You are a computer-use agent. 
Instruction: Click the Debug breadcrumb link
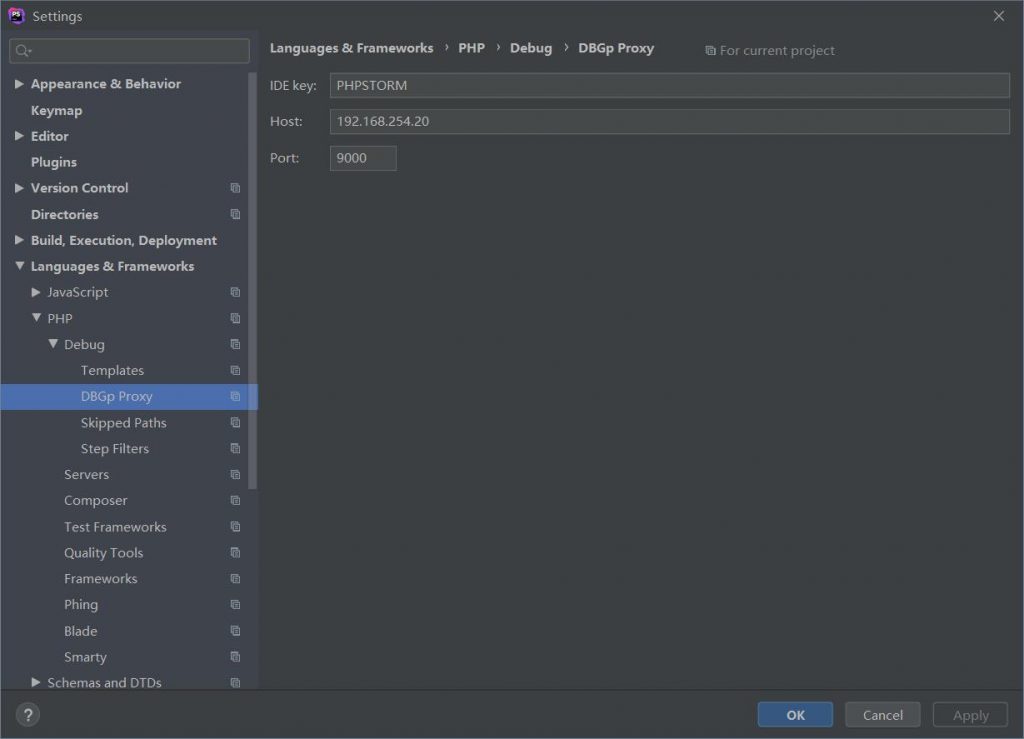click(x=531, y=48)
